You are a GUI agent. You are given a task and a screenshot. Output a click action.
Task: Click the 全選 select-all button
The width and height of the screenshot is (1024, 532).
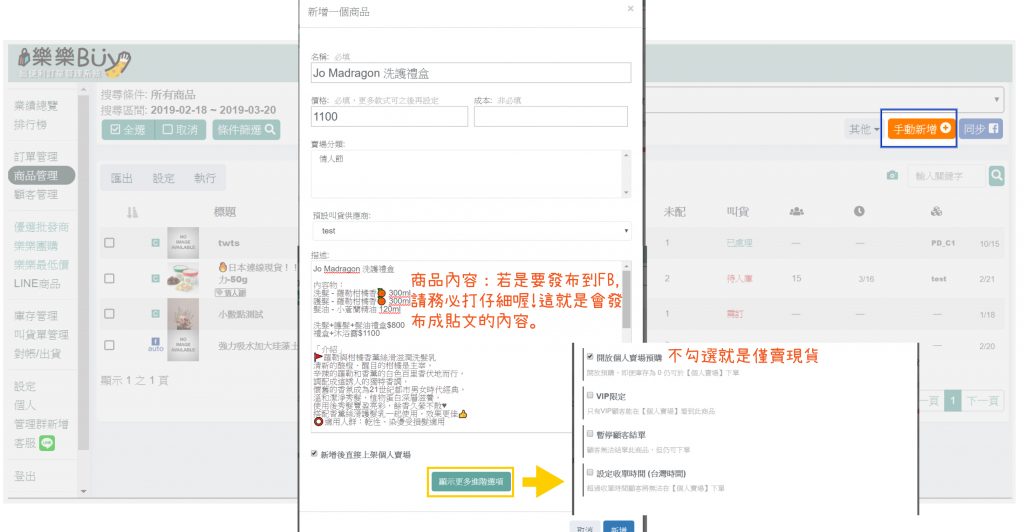128,130
